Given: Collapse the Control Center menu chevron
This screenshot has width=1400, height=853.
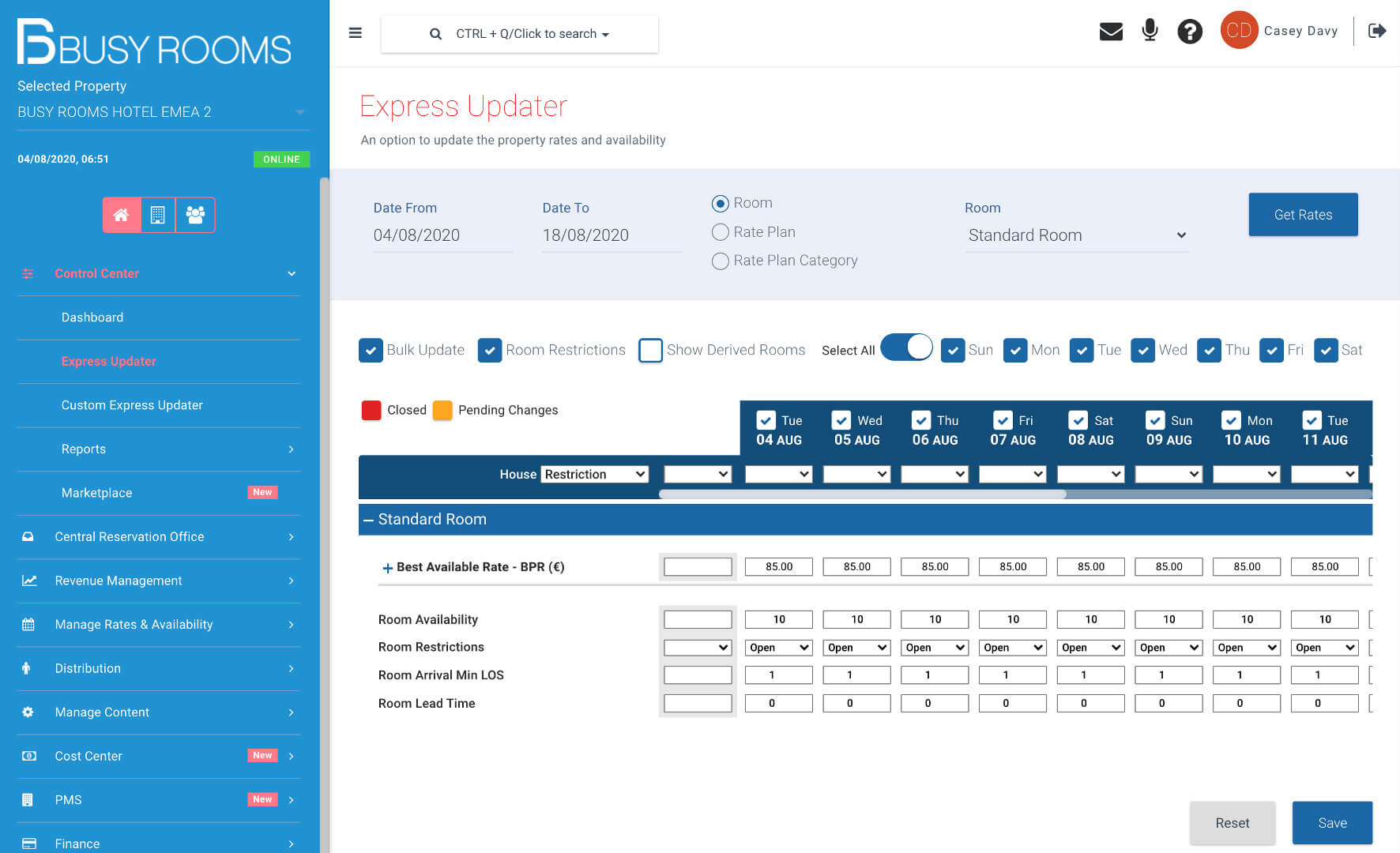Looking at the screenshot, I should click(x=292, y=273).
